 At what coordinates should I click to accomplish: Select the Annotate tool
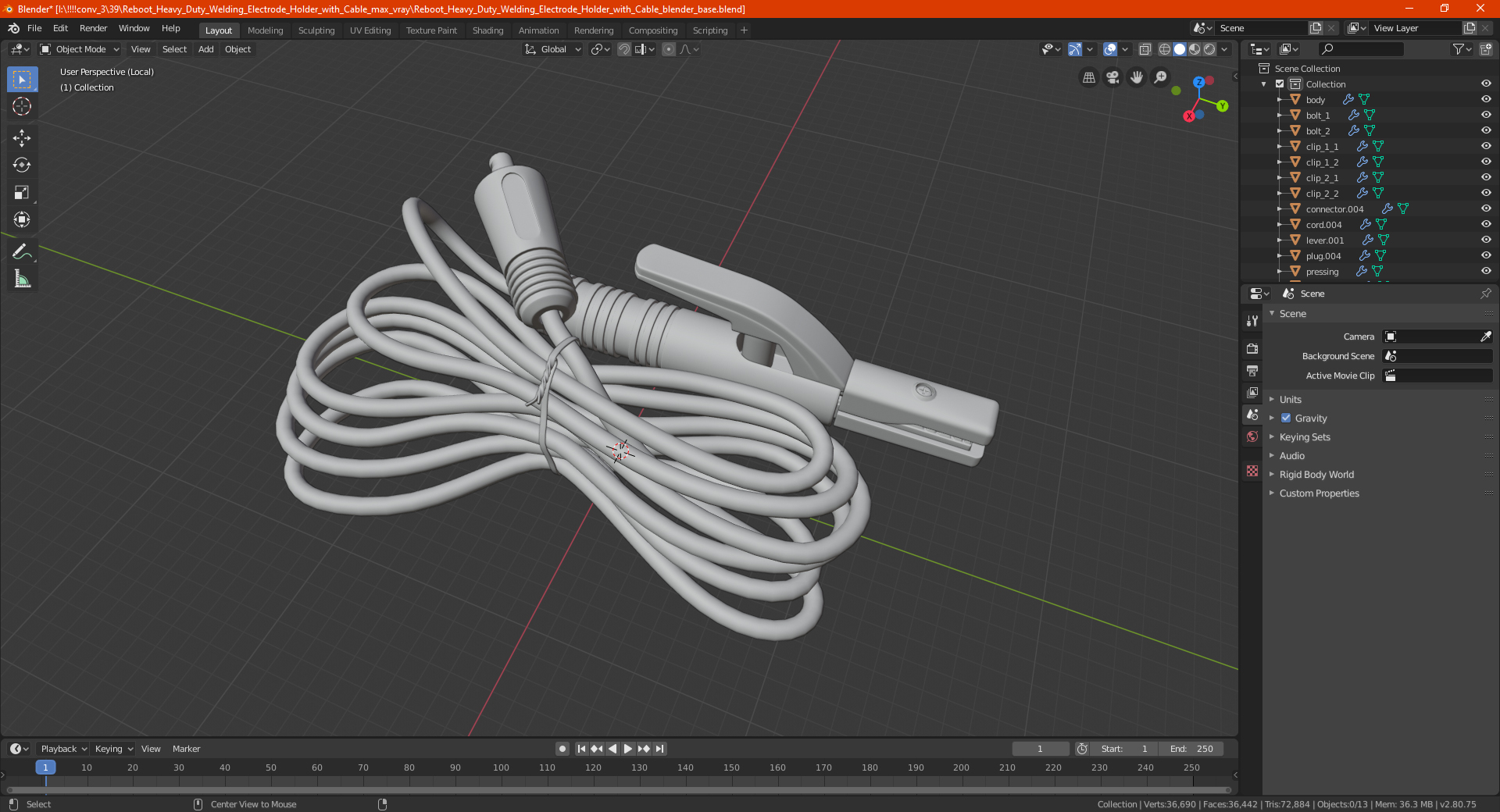click(22, 251)
